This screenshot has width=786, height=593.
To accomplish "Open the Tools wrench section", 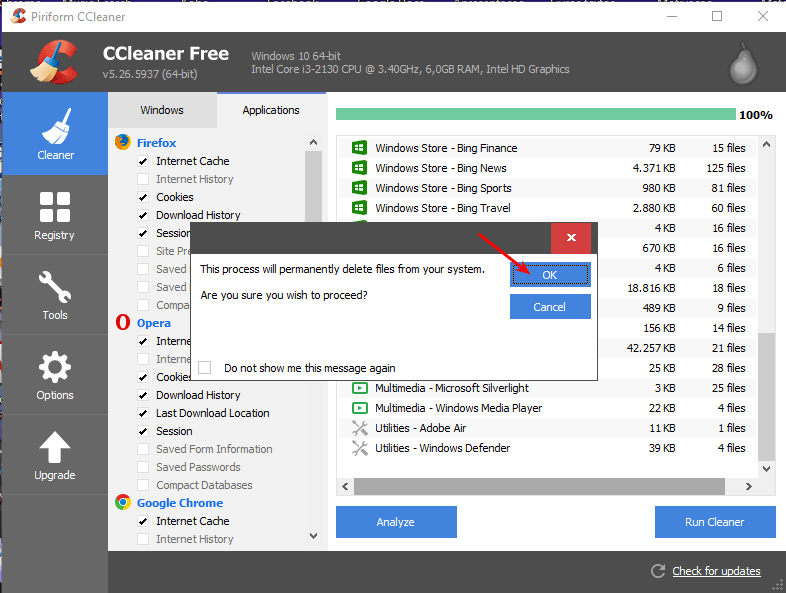I will [x=55, y=295].
